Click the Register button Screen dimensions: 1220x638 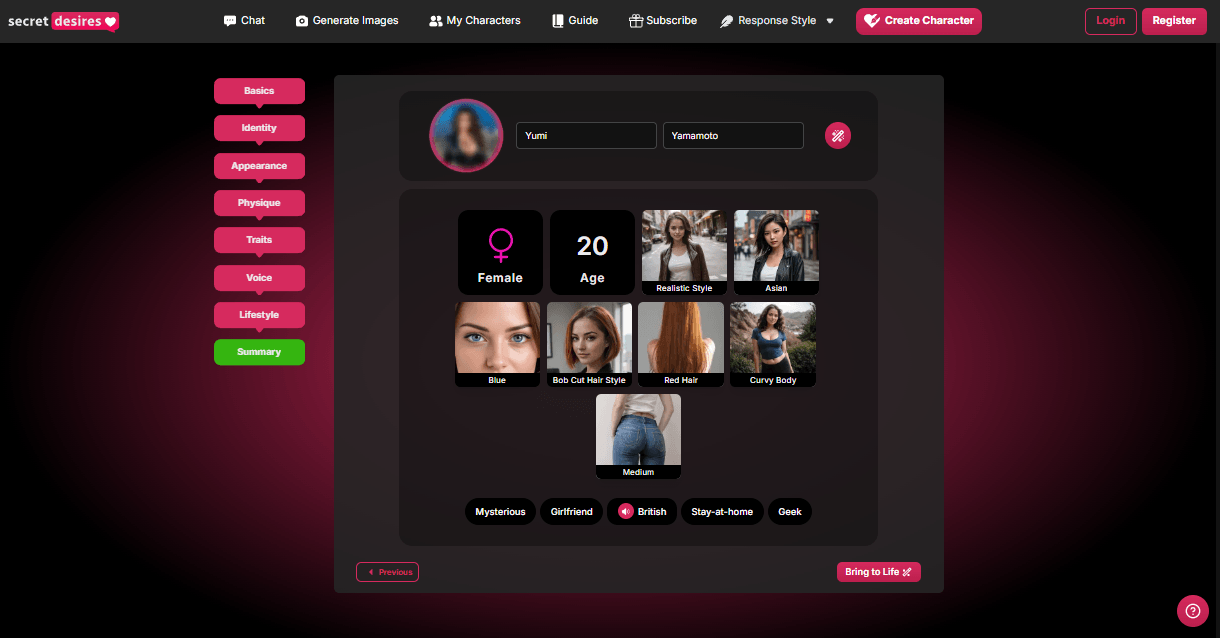(x=1173, y=21)
